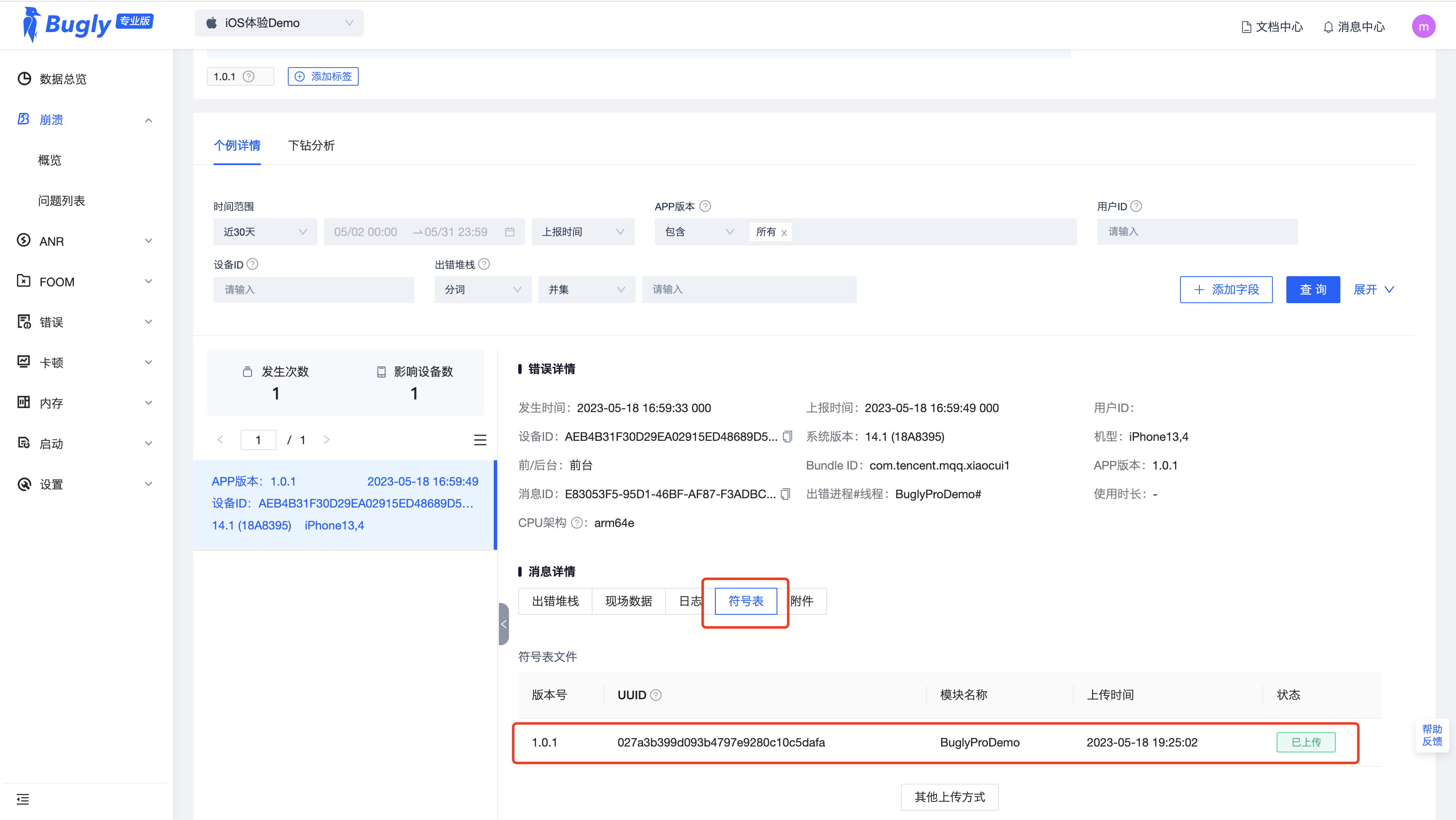Image resolution: width=1456 pixels, height=820 pixels.
Task: Copy the 消息ID value
Action: (x=785, y=494)
